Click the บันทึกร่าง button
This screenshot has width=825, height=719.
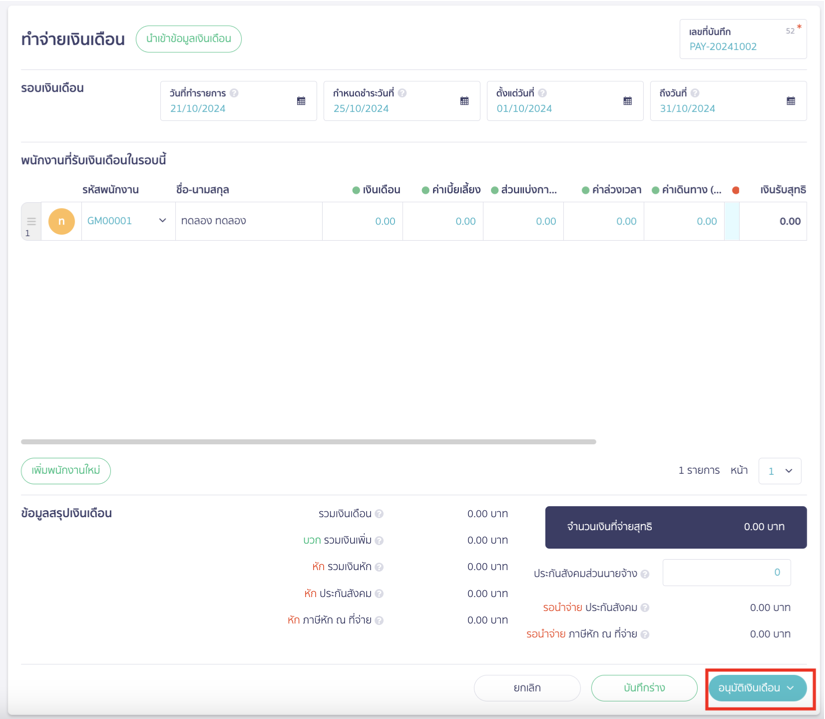point(645,688)
